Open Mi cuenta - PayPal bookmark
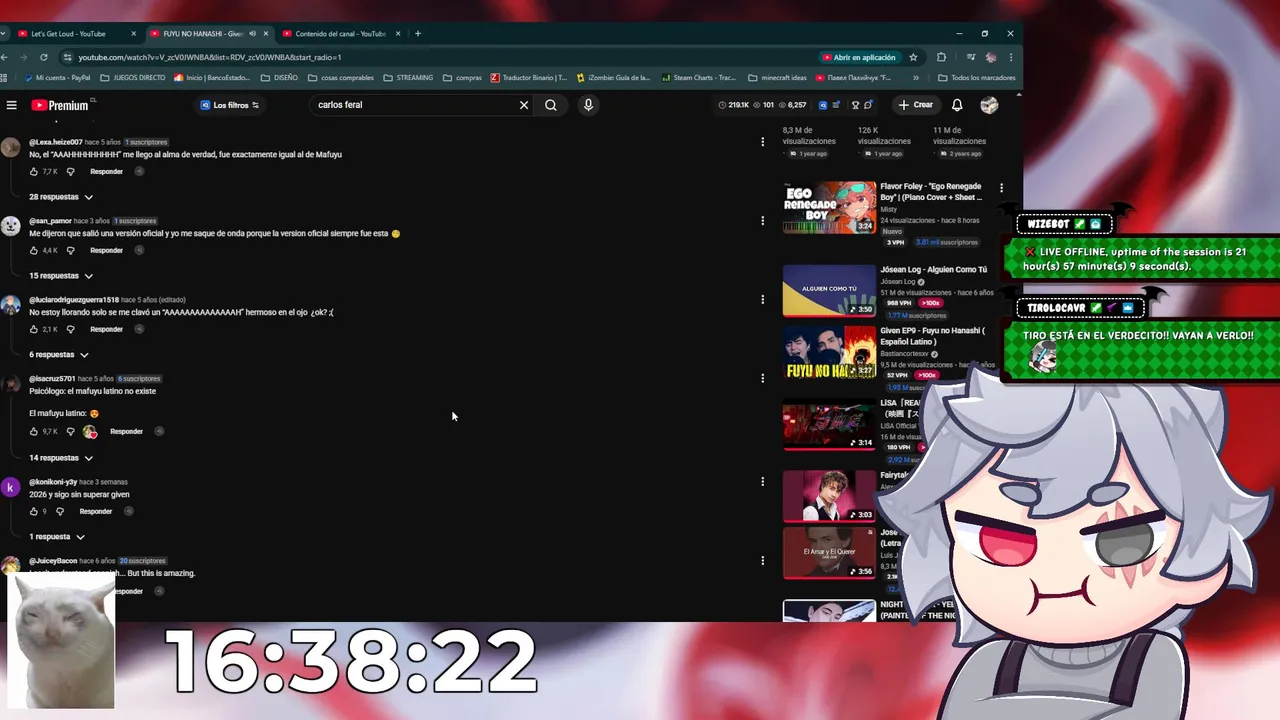 (56, 78)
